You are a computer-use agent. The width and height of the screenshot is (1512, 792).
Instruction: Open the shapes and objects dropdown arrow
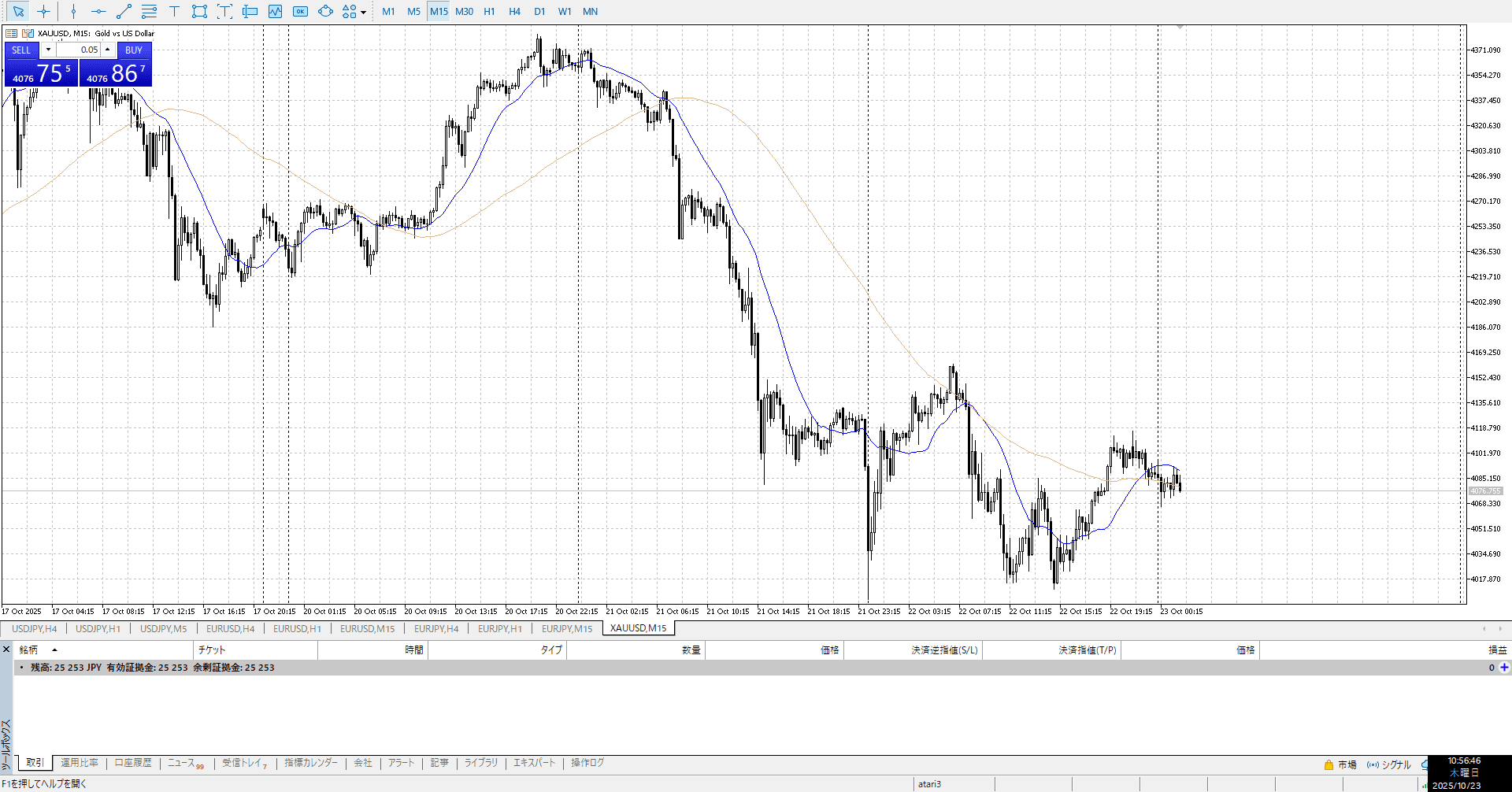tap(363, 12)
